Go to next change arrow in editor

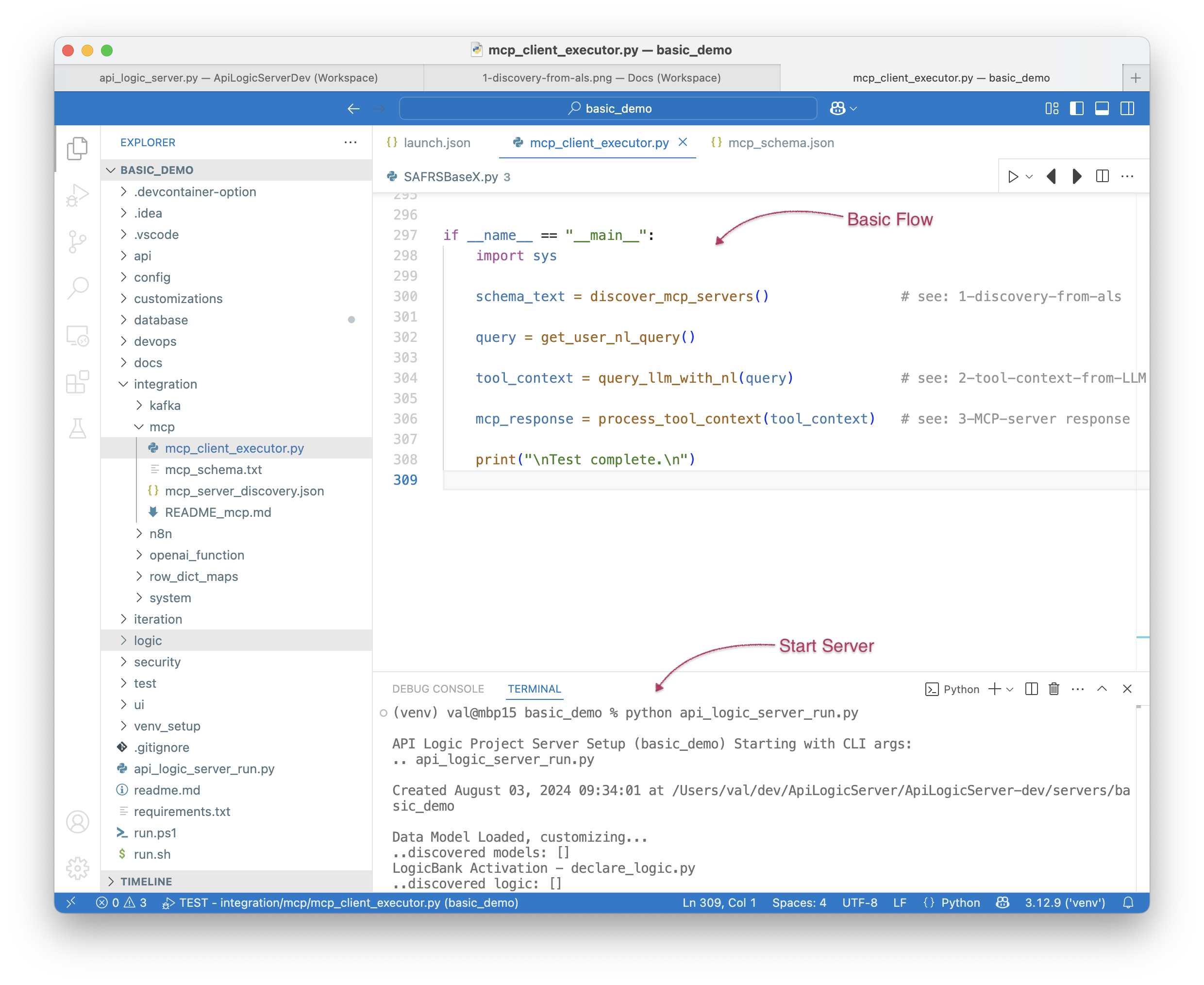click(1076, 176)
